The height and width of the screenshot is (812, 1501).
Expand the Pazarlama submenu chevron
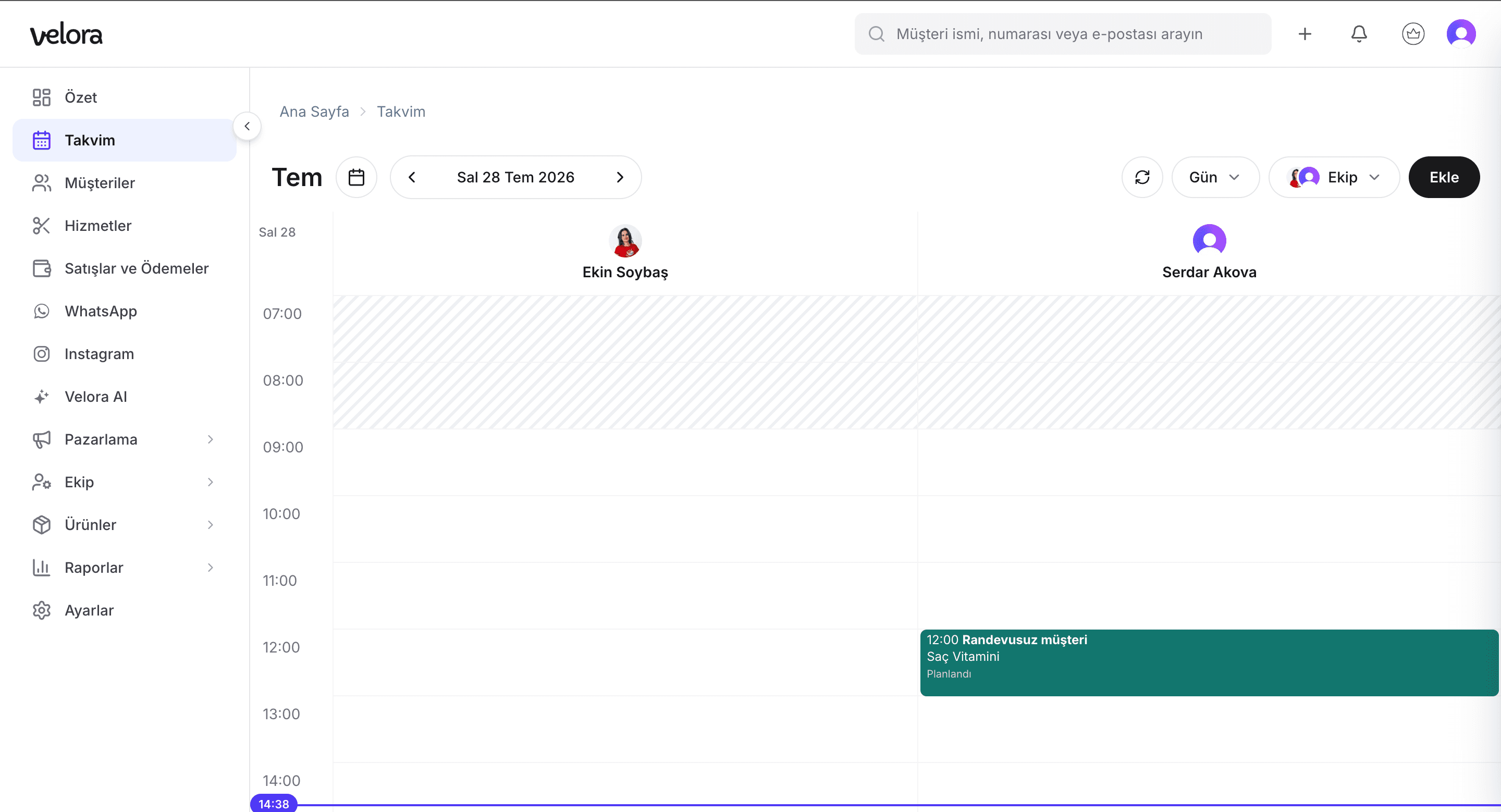click(211, 439)
